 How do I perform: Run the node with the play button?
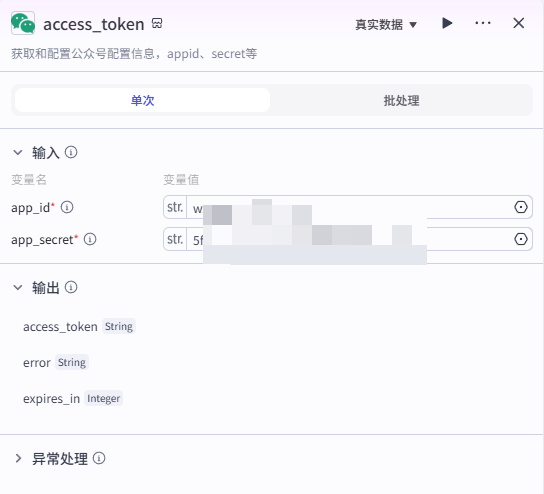coord(447,23)
